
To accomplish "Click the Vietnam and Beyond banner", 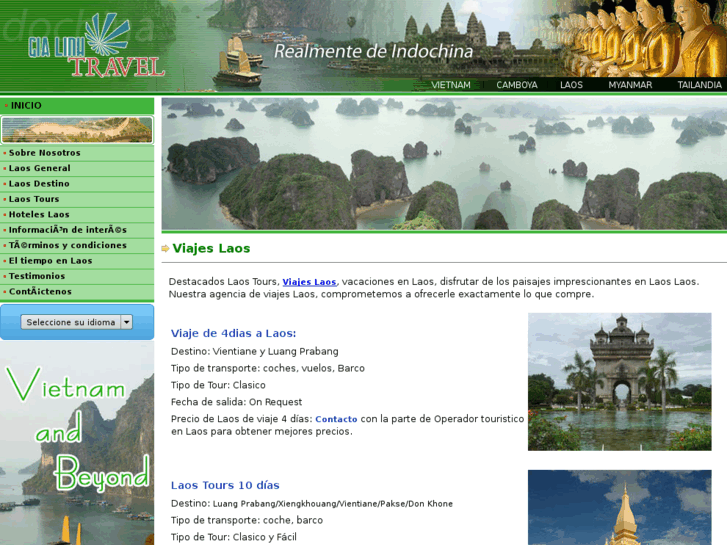I will [77, 443].
